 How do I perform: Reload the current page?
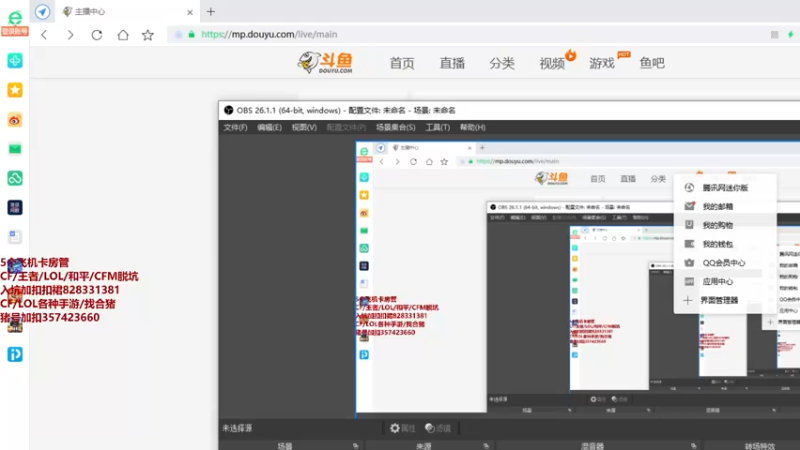tap(97, 35)
